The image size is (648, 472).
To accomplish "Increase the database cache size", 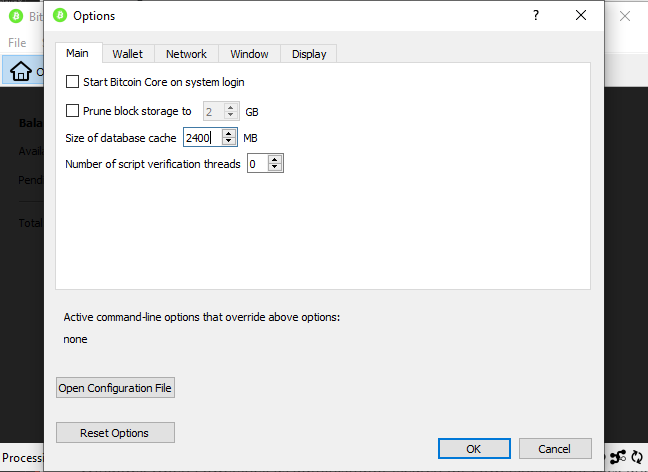I will click(229, 133).
